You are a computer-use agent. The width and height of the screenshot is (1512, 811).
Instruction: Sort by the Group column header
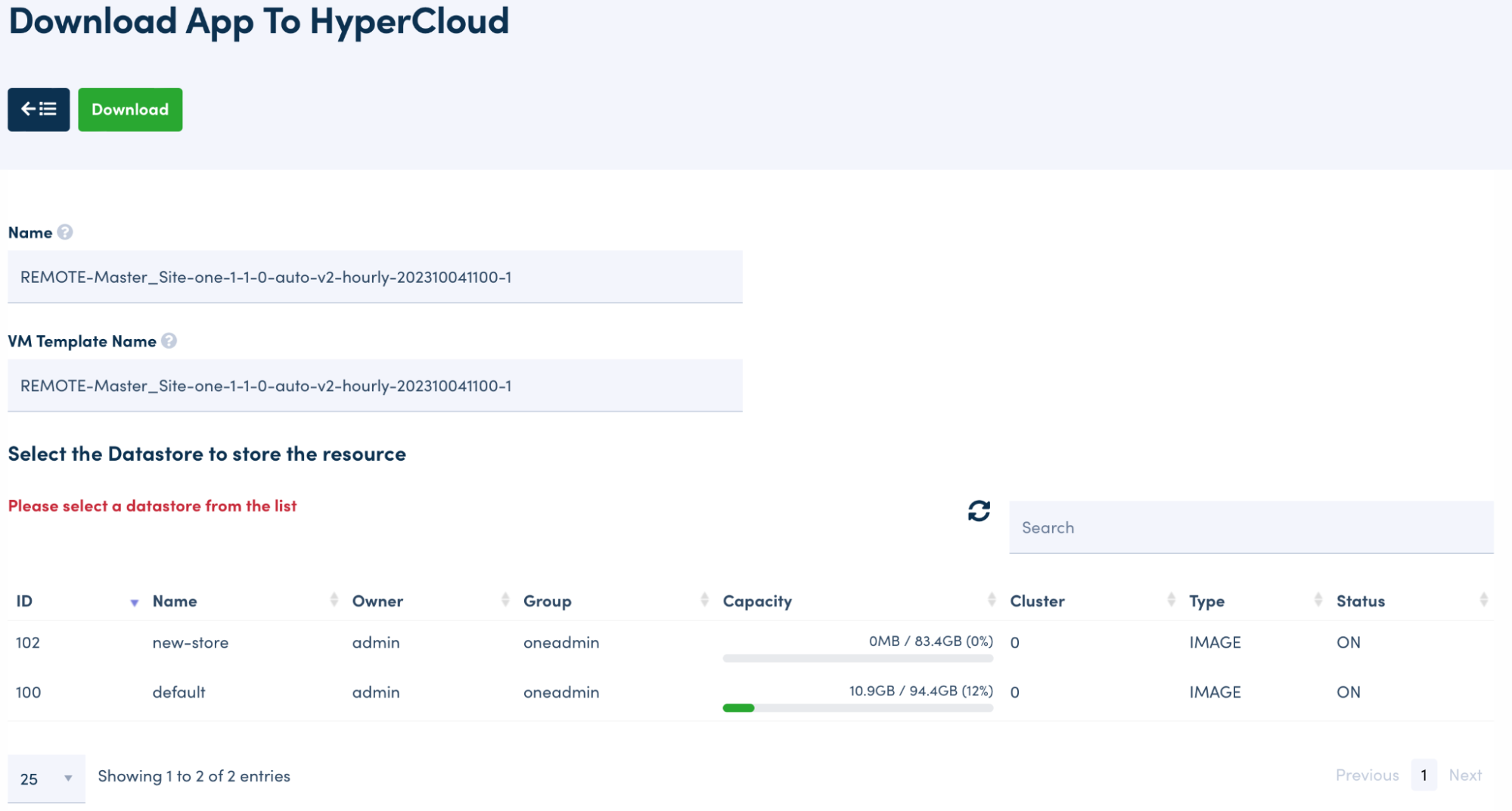tap(547, 601)
